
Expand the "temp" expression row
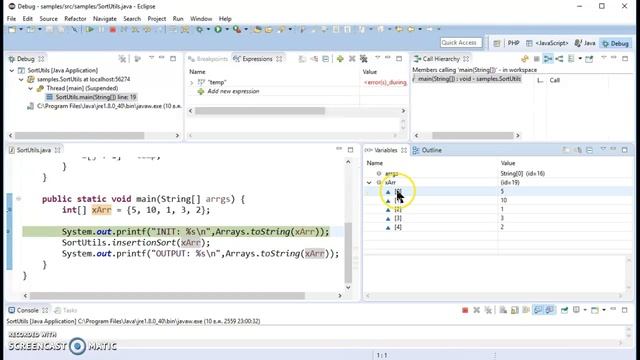(x=192, y=82)
